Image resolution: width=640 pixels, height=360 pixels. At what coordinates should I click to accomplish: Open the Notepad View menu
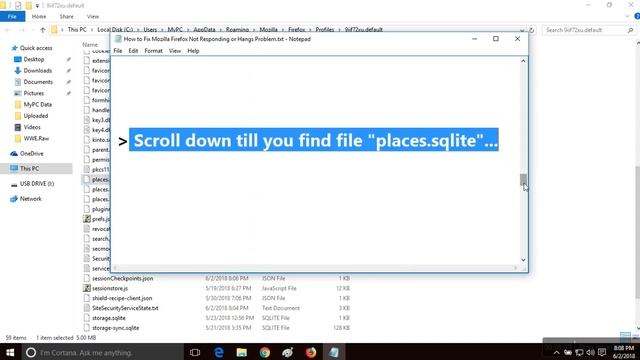175,51
